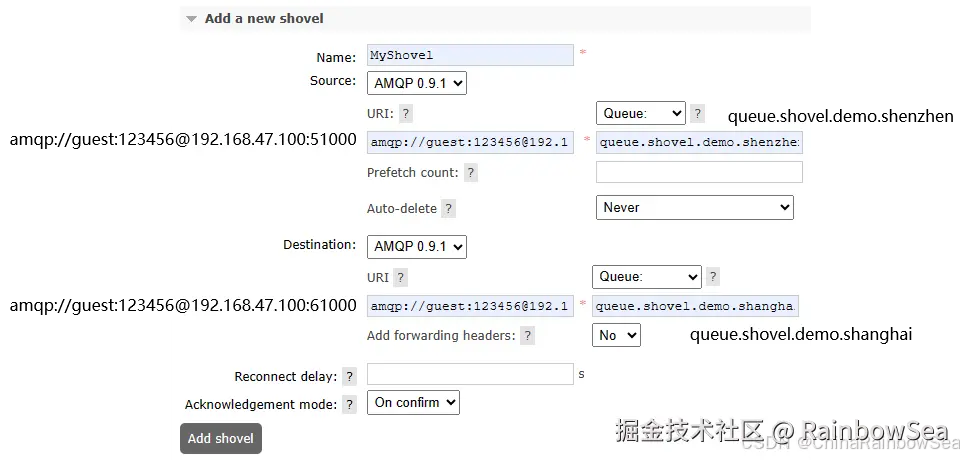
Task: Open help icon beside Destination Queue dropdown
Action: click(x=713, y=277)
